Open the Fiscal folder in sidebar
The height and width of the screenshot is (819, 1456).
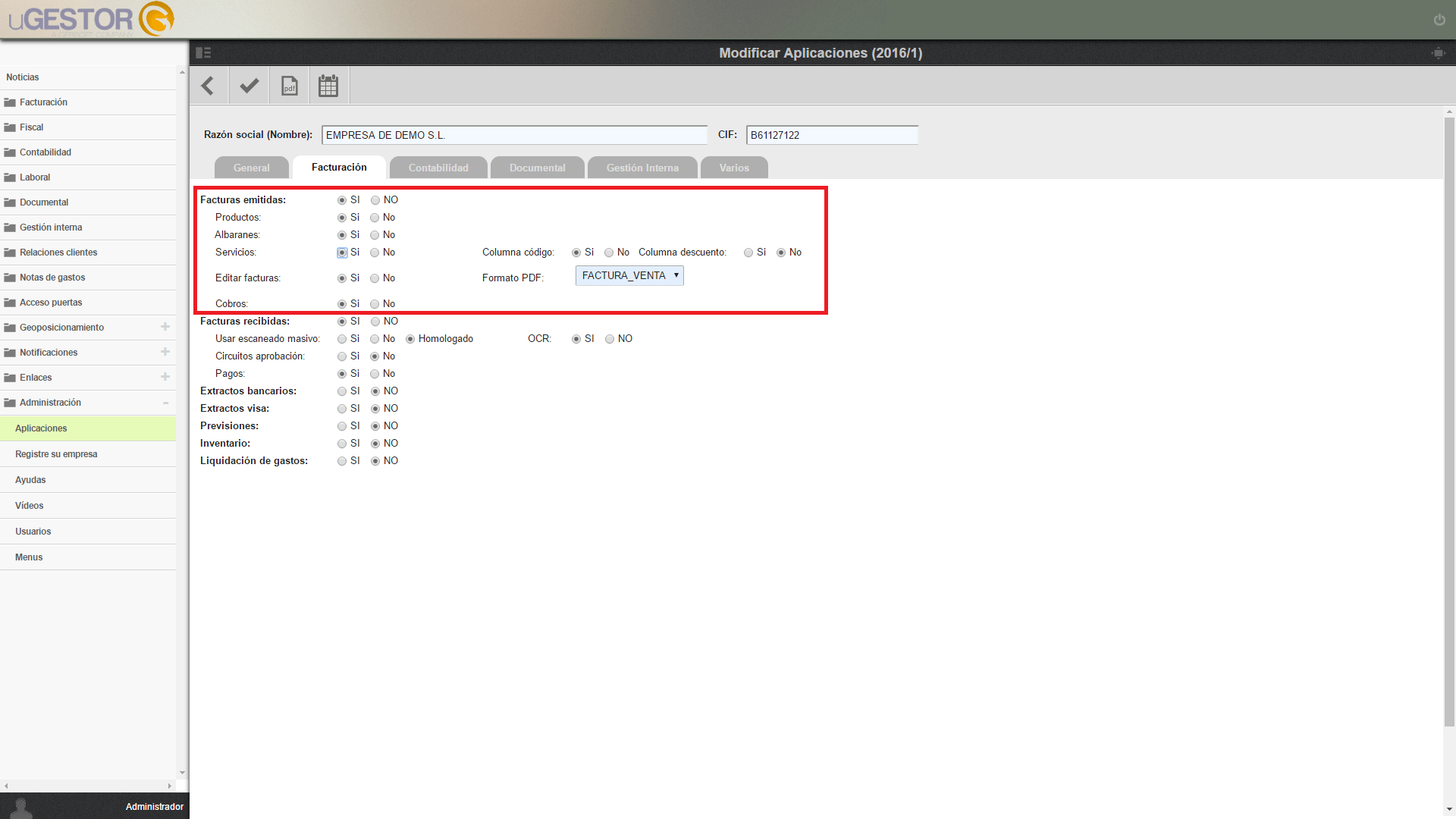point(88,127)
